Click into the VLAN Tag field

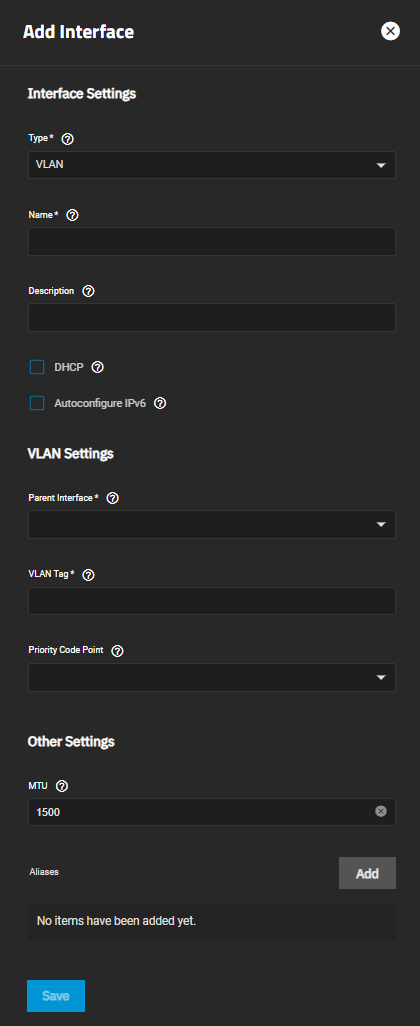(212, 601)
